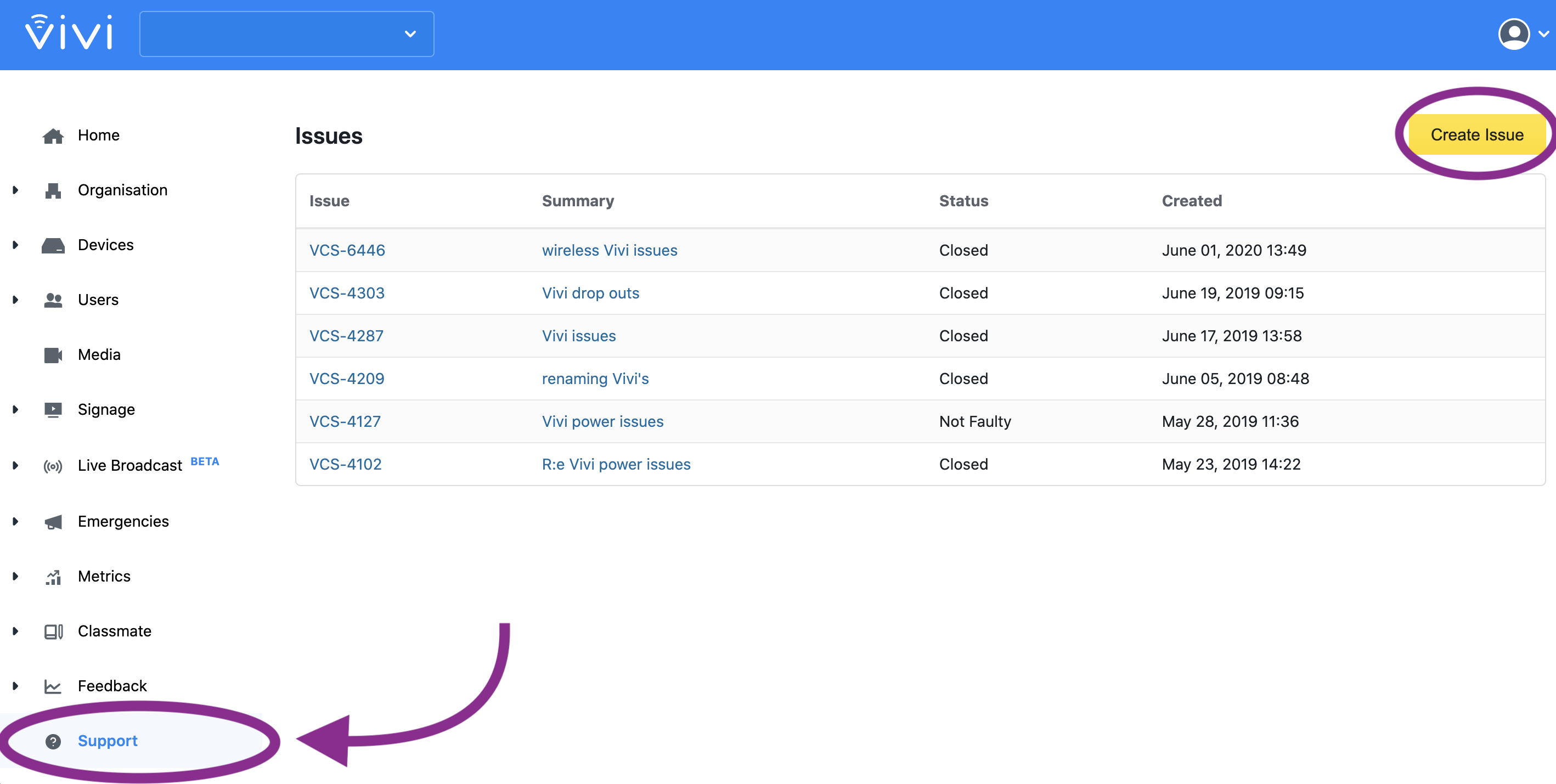Open Emergencies in sidebar

pos(123,522)
